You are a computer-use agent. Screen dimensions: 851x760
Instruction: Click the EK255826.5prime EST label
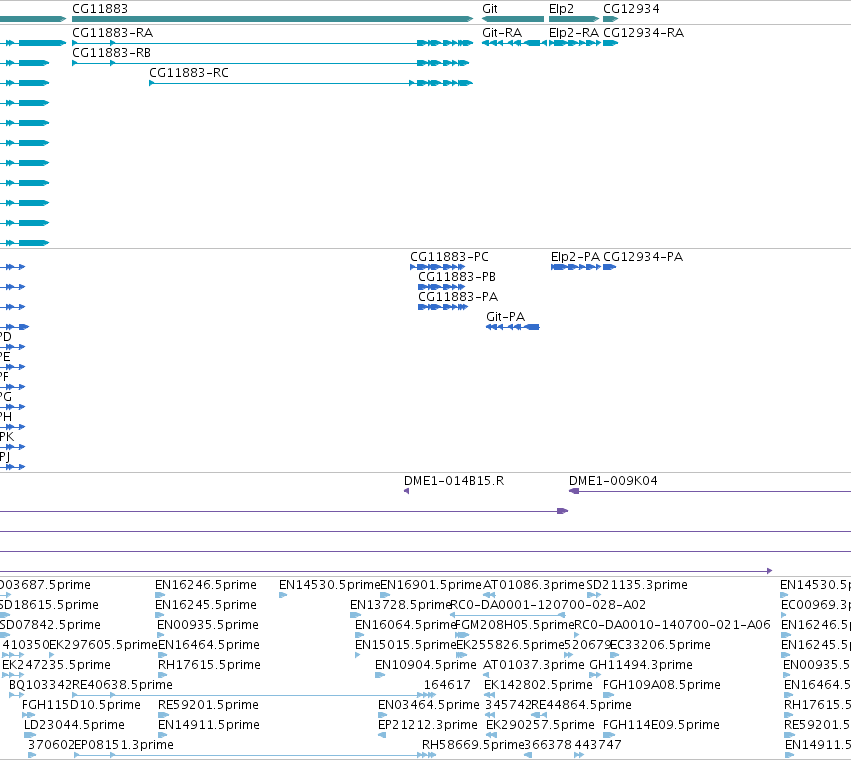(510, 645)
